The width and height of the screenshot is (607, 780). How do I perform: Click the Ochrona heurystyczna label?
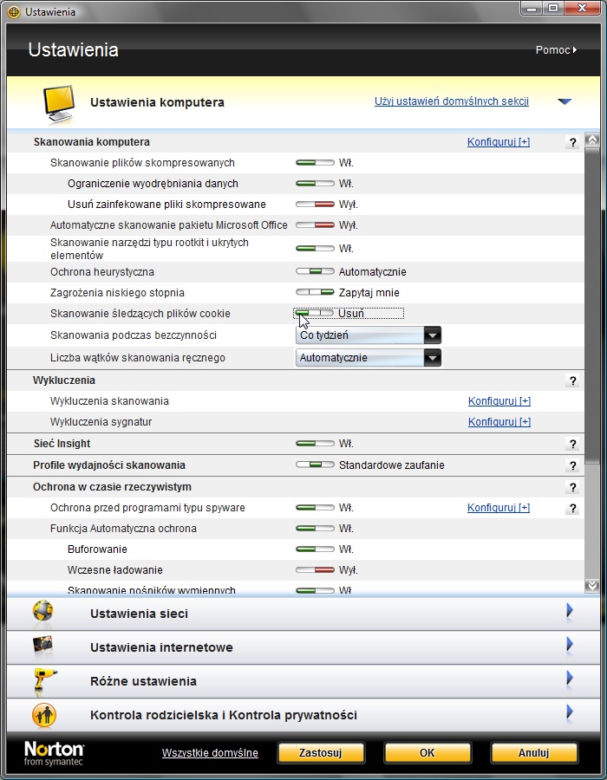click(102, 272)
